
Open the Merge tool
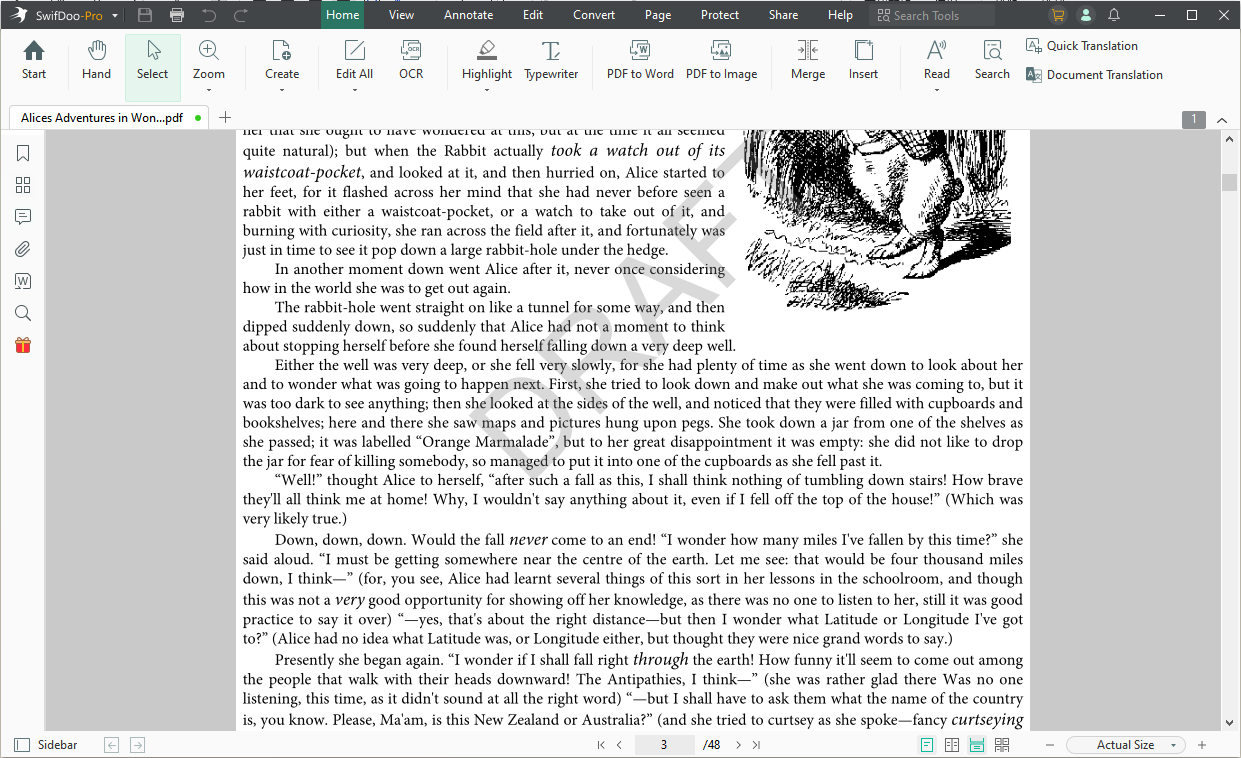[807, 60]
